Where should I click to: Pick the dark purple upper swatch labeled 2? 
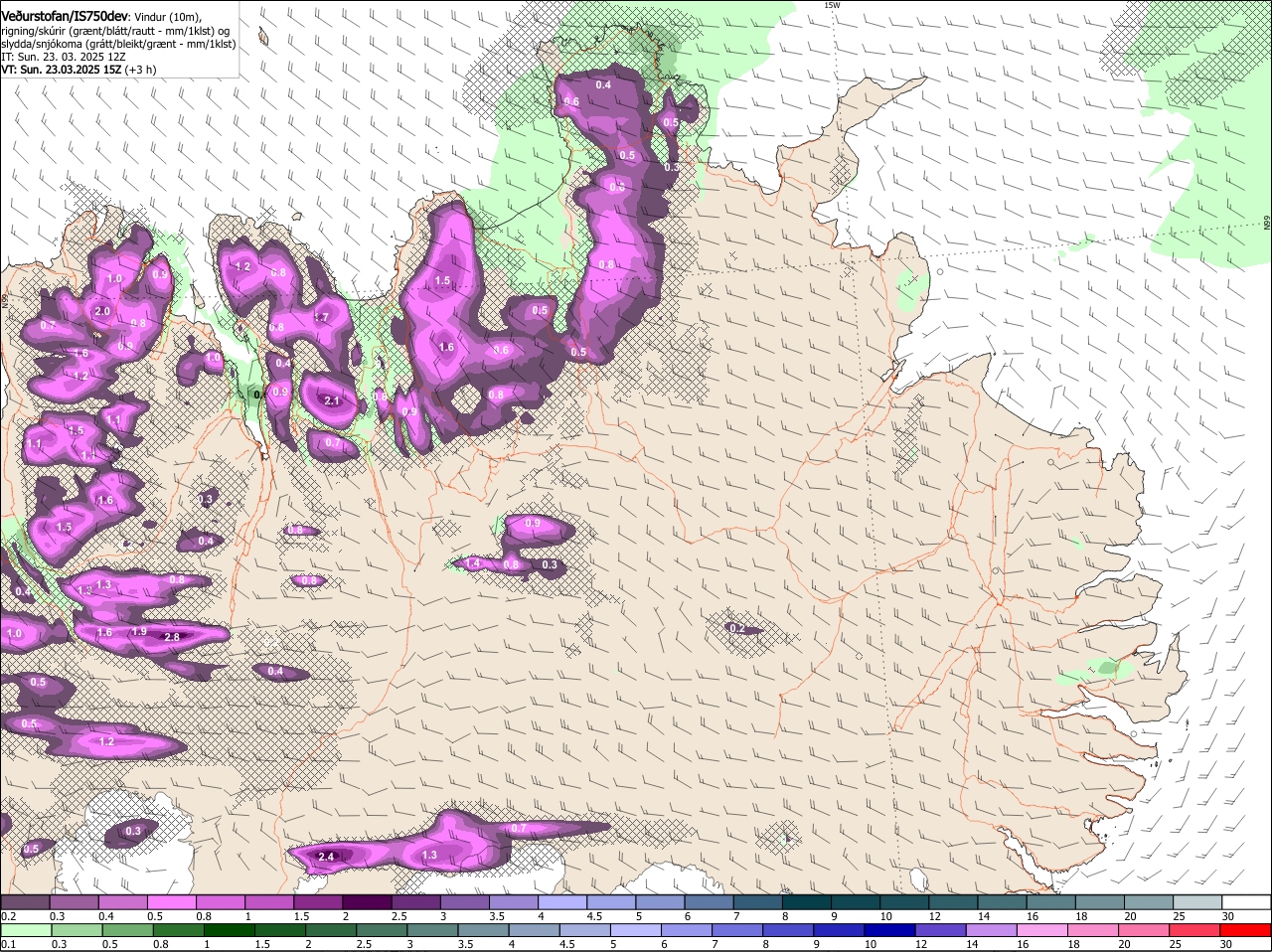click(x=367, y=901)
